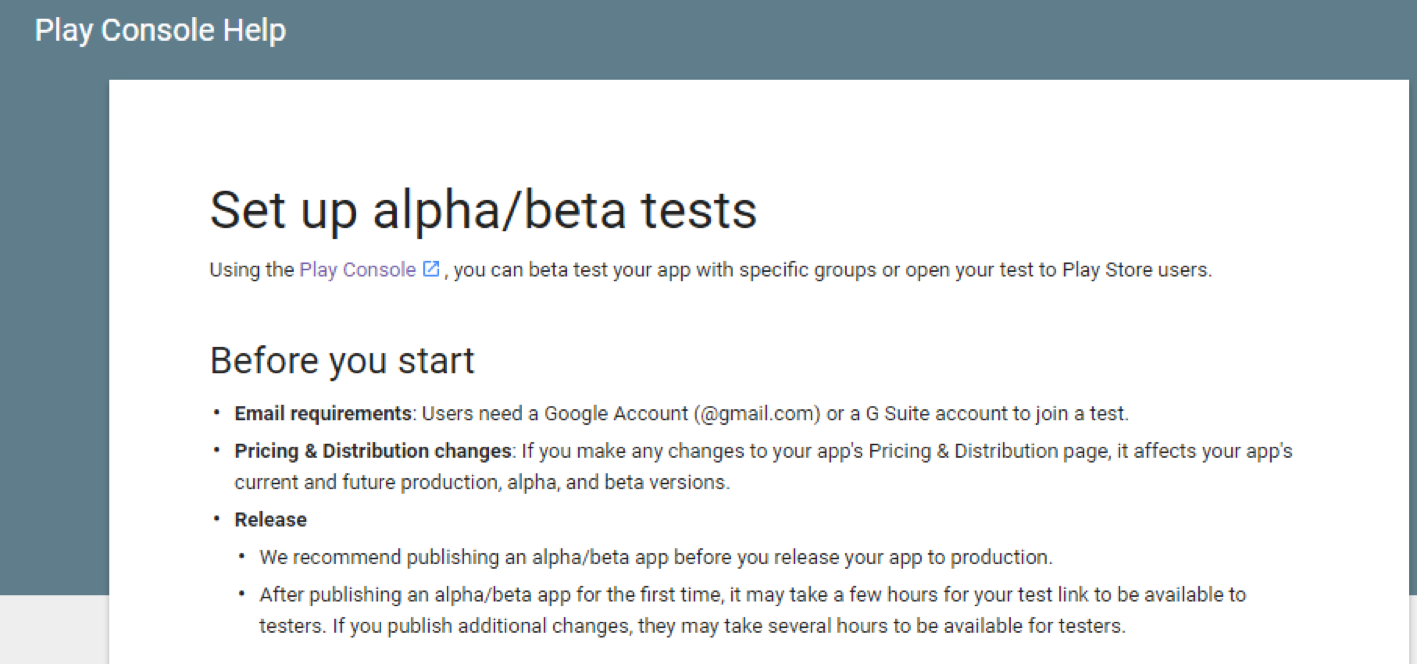The height and width of the screenshot is (664, 1417).
Task: Click the bold "Email requirements" label
Action: 323,413
